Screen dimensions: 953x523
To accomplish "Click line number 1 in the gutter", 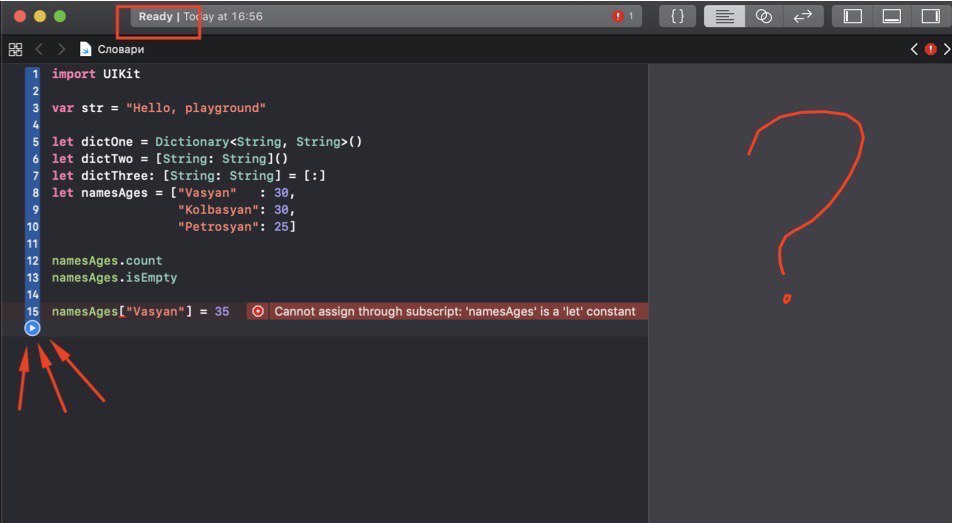I will 35,73.
